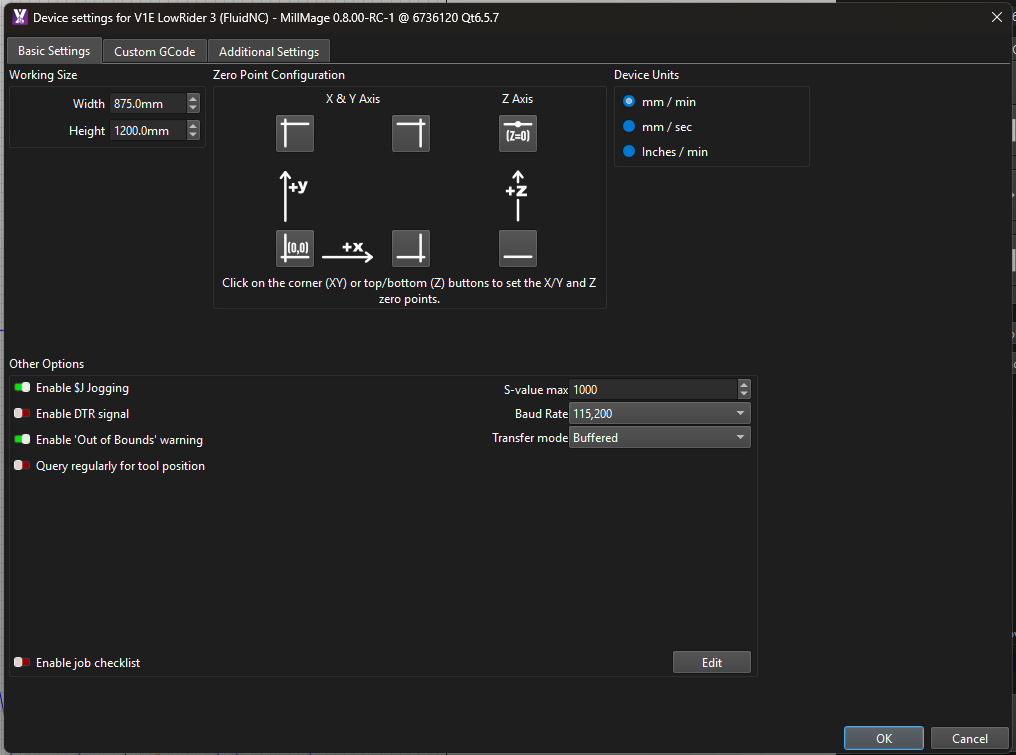
Task: Turn on Enable job checklist
Action: [22, 662]
